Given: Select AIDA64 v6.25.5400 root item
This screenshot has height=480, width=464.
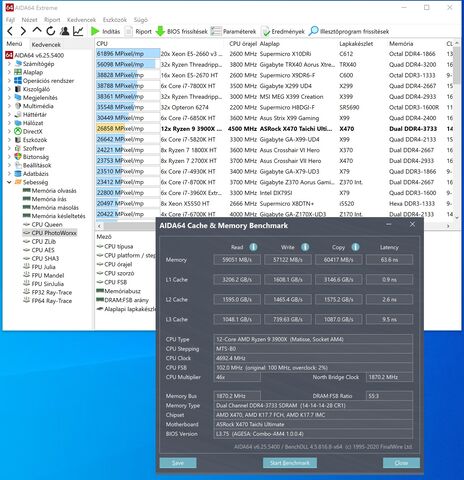Looking at the screenshot, I should (35, 55).
